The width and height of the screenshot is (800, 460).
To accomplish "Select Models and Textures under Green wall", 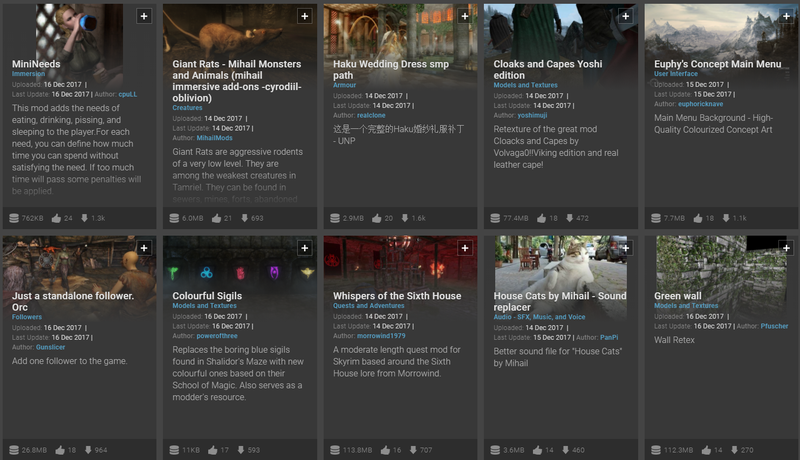I will click(686, 305).
